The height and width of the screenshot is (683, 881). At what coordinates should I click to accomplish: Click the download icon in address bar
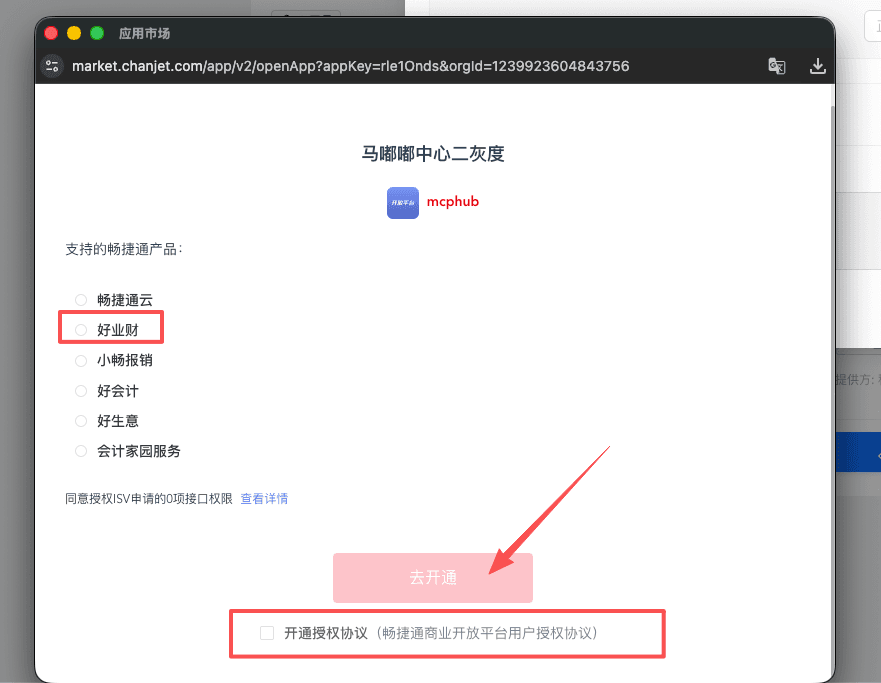[818, 66]
